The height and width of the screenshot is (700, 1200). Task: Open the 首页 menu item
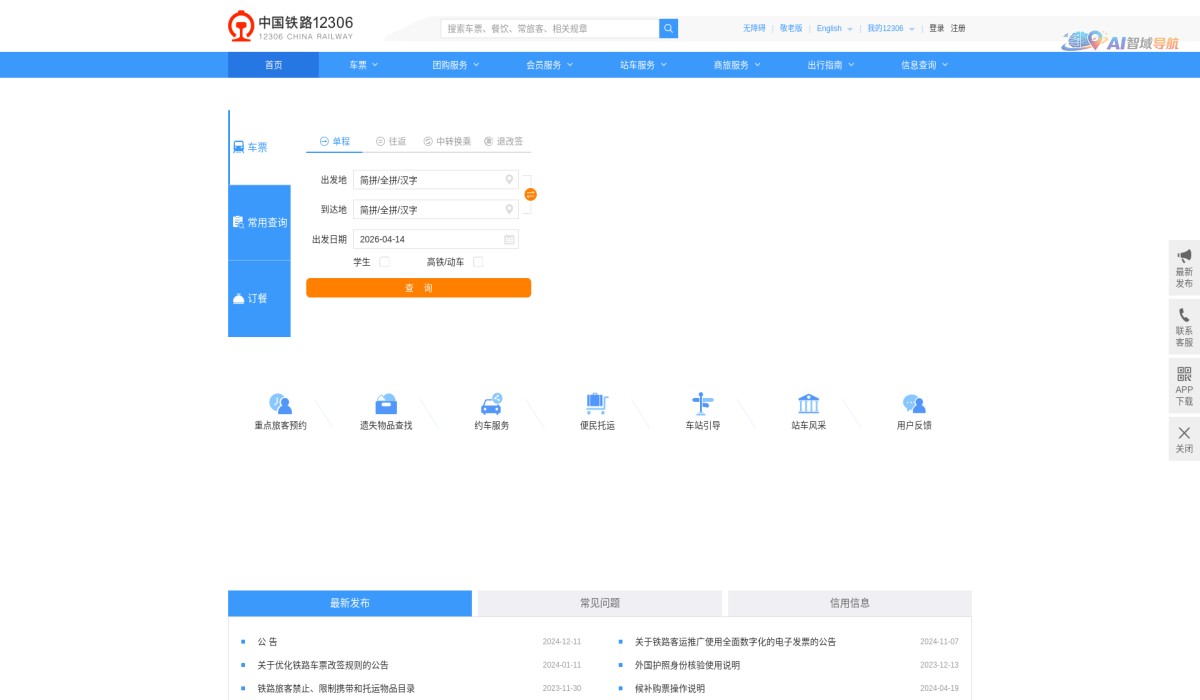point(272,63)
